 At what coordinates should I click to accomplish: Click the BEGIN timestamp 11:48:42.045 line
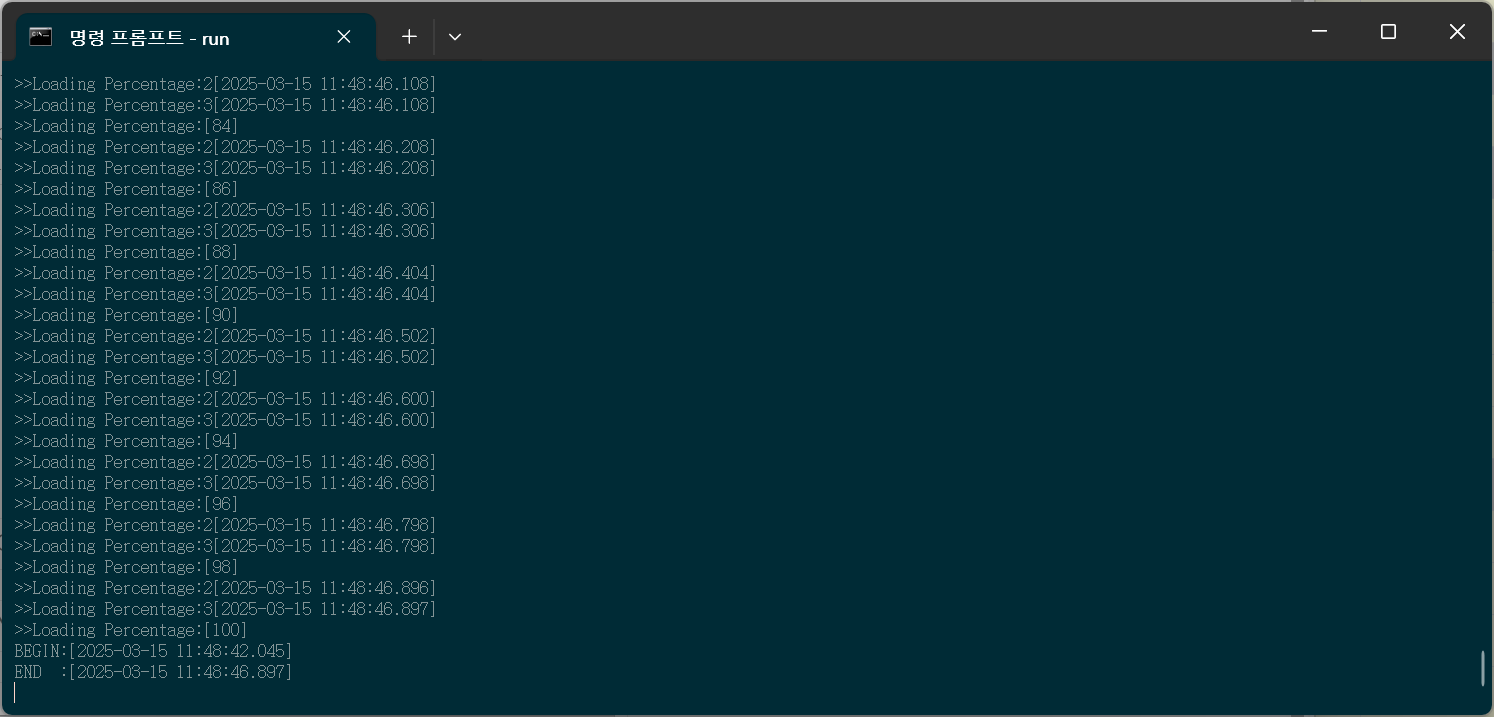tap(153, 651)
